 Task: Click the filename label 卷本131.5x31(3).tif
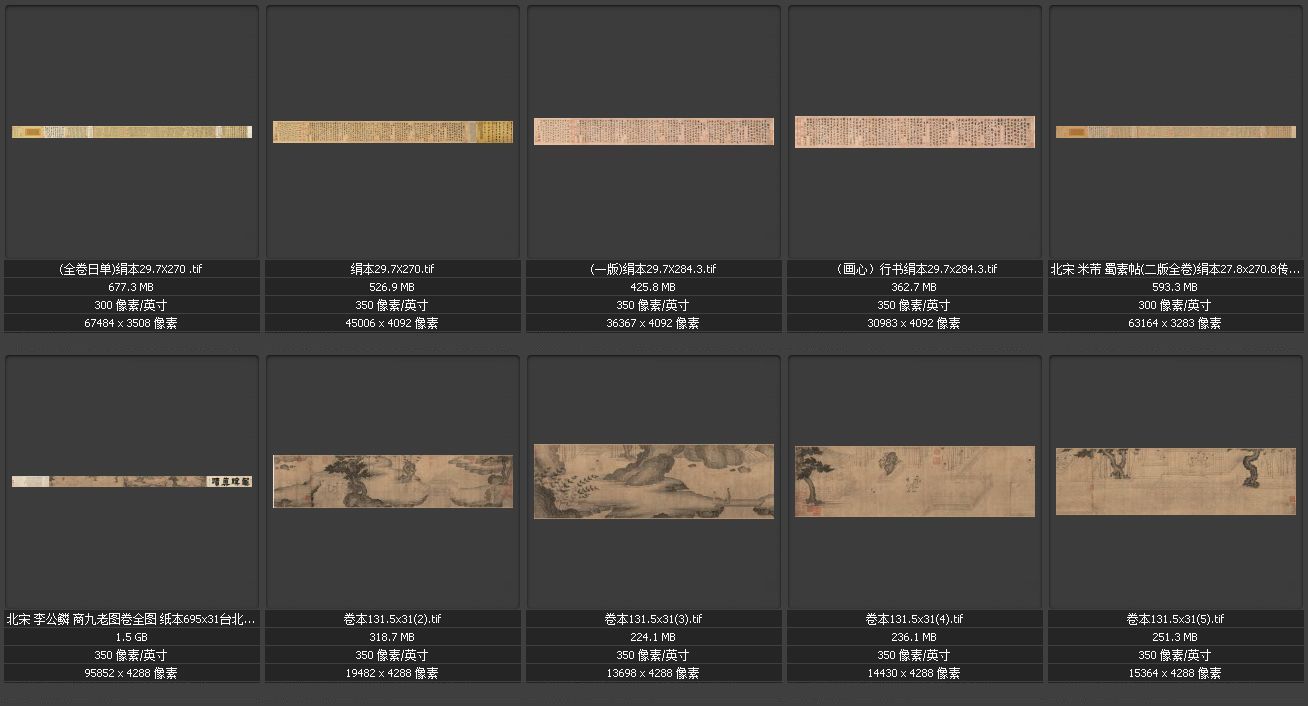(654, 619)
